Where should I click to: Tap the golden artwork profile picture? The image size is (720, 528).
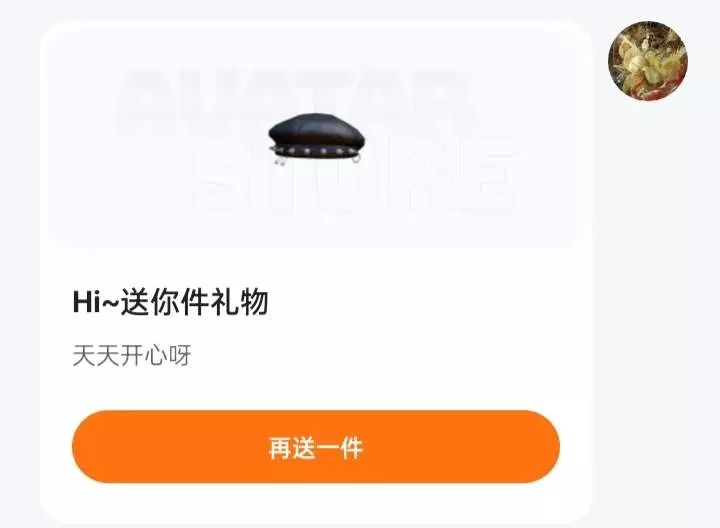(648, 61)
